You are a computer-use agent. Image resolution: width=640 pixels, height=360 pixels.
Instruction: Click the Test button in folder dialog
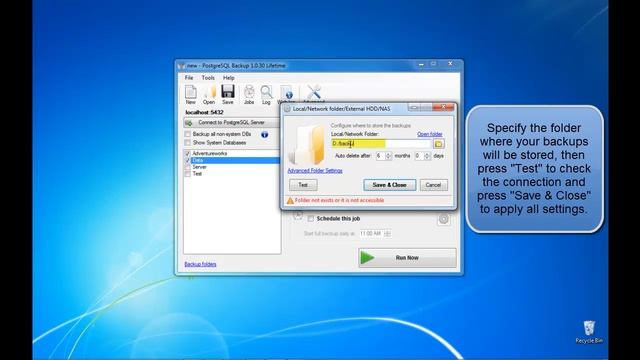303,185
